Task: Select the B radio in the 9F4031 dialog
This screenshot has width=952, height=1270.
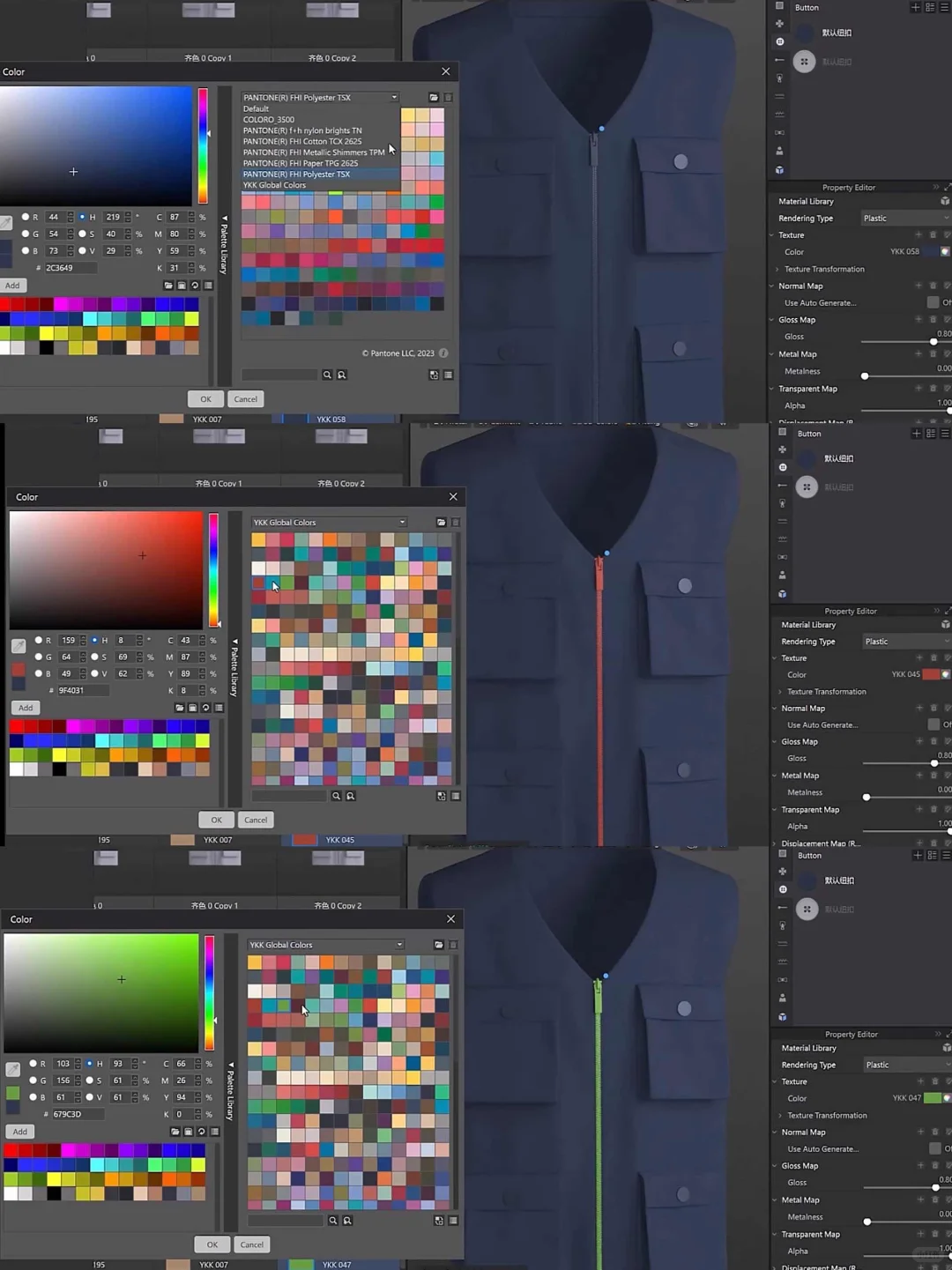Action: coord(38,673)
